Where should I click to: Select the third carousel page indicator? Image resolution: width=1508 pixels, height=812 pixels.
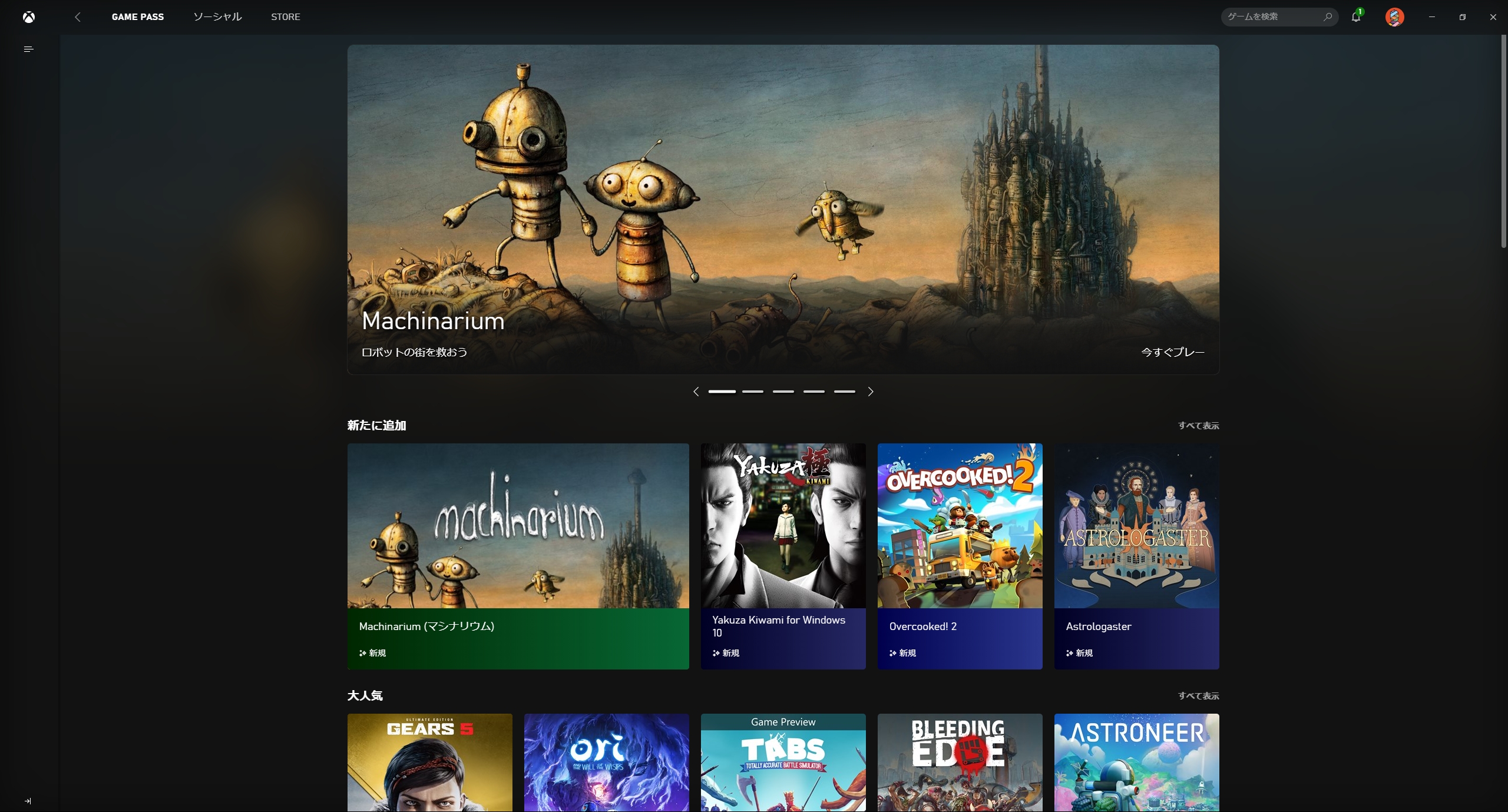tap(783, 392)
